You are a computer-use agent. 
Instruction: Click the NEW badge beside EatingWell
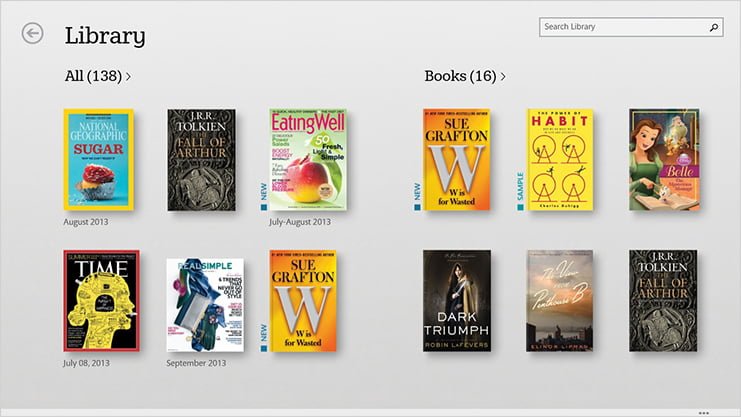(x=264, y=196)
